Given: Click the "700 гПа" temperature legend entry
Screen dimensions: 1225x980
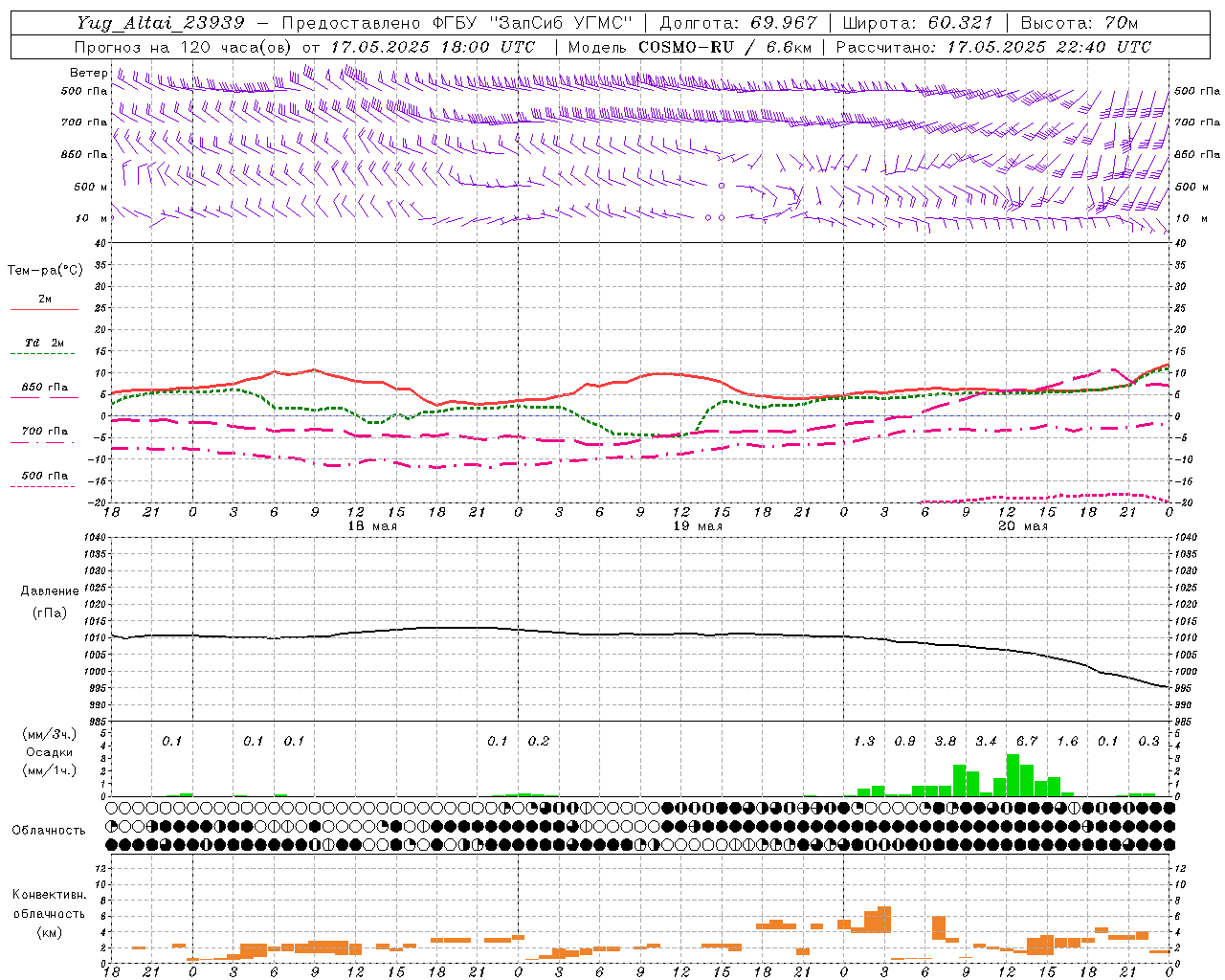Looking at the screenshot, I should pyautogui.click(x=45, y=431).
